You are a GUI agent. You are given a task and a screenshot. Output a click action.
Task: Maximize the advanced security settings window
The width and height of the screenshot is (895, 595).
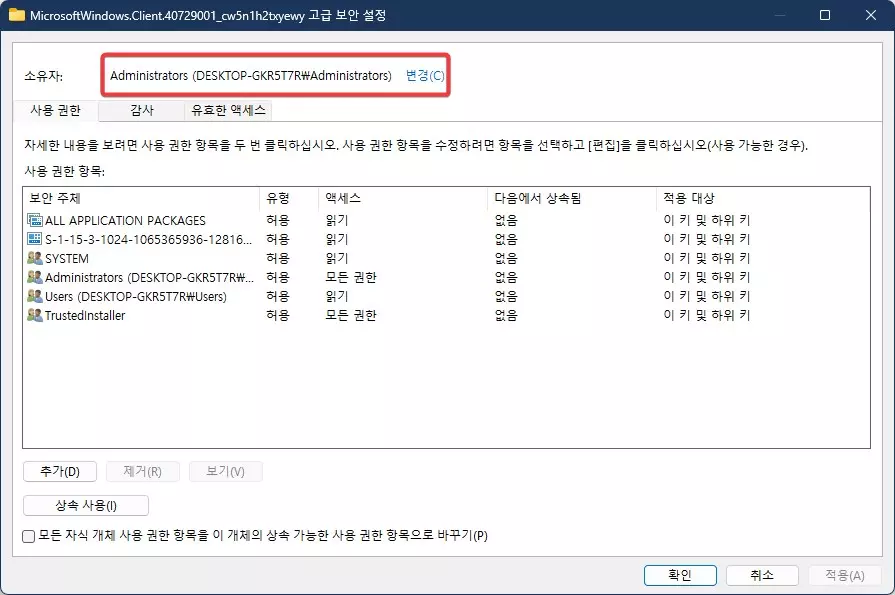tap(825, 15)
